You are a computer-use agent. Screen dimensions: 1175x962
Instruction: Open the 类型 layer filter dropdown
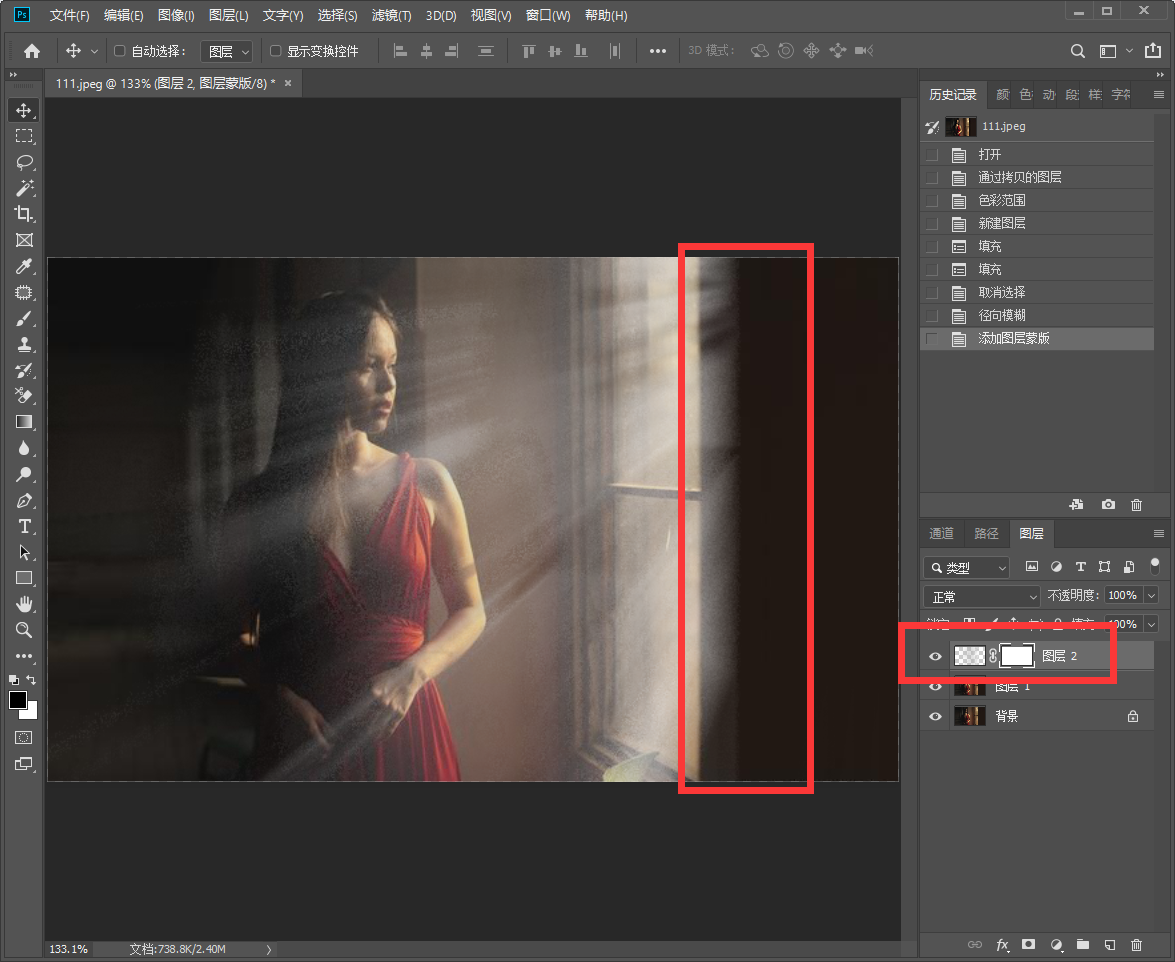pyautogui.click(x=966, y=567)
